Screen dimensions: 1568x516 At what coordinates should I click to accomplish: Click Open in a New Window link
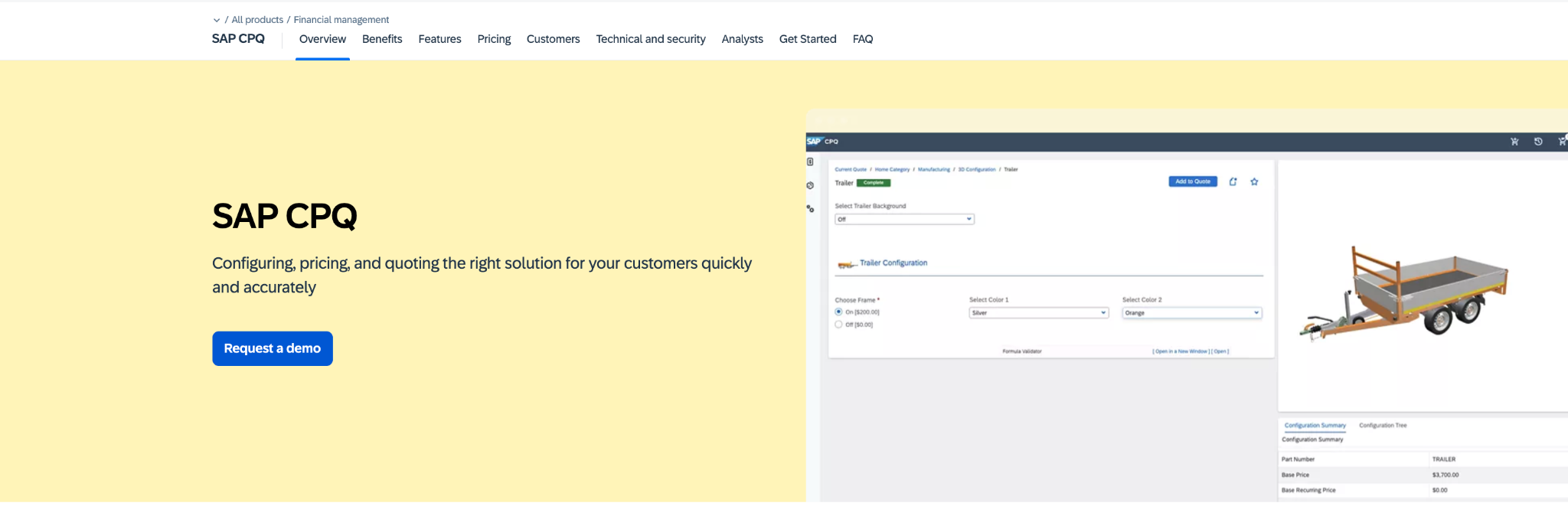click(x=1181, y=351)
